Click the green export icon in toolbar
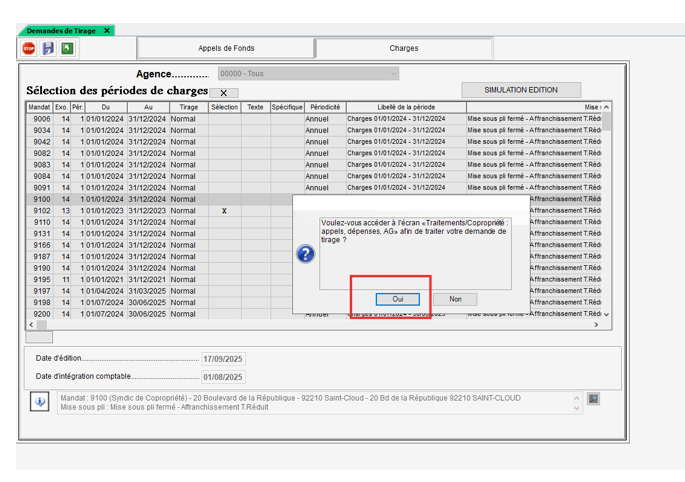Viewport: 685px width, 482px height. click(67, 48)
